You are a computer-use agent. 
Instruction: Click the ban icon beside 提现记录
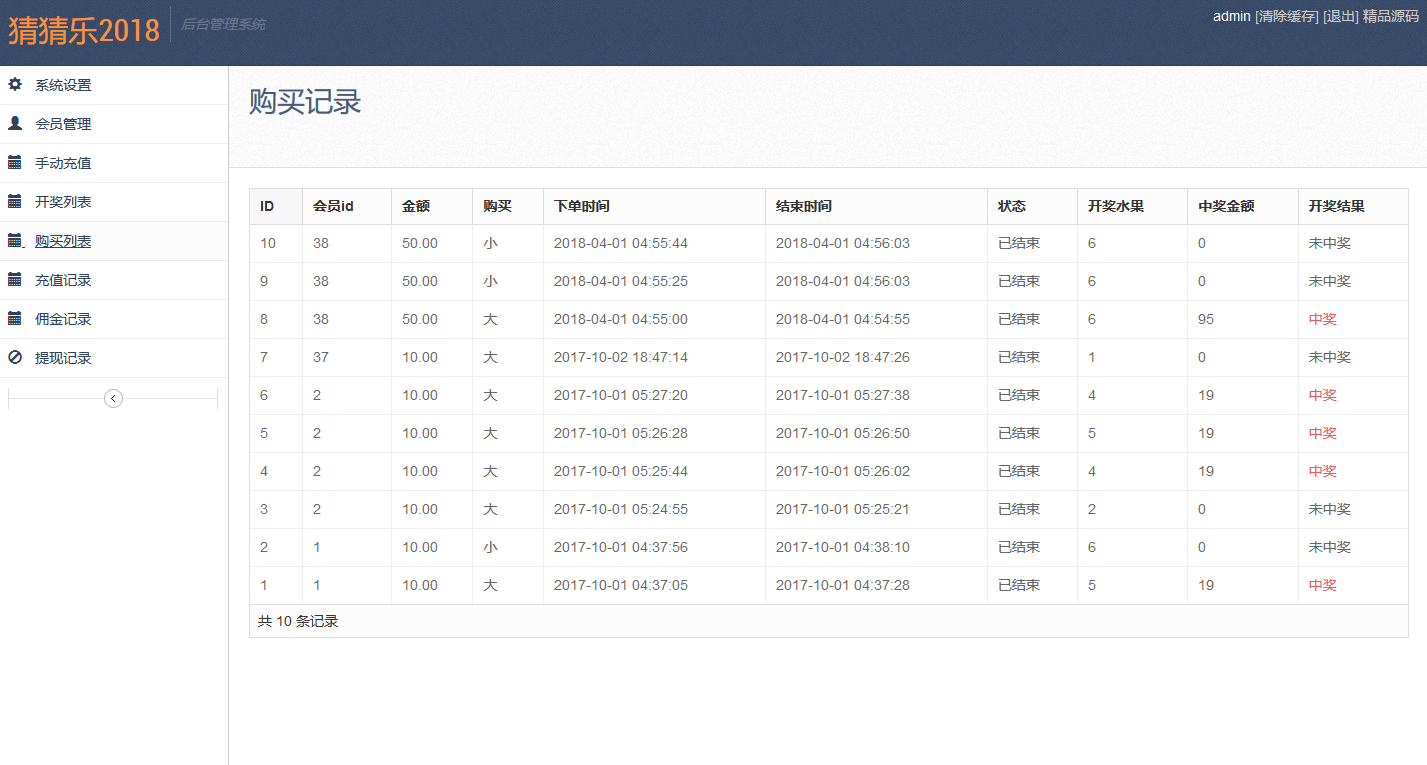[15, 358]
